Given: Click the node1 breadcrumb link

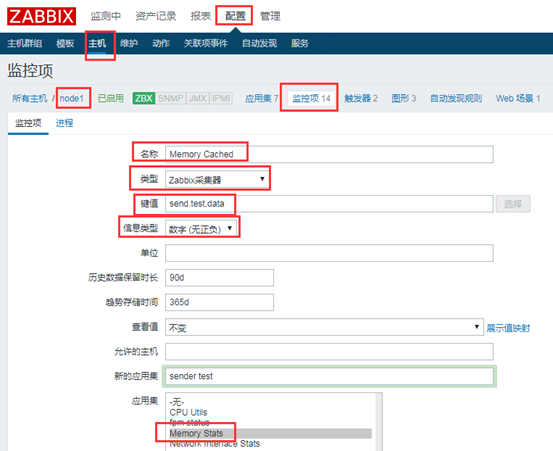Looking at the screenshot, I should tap(72, 98).
